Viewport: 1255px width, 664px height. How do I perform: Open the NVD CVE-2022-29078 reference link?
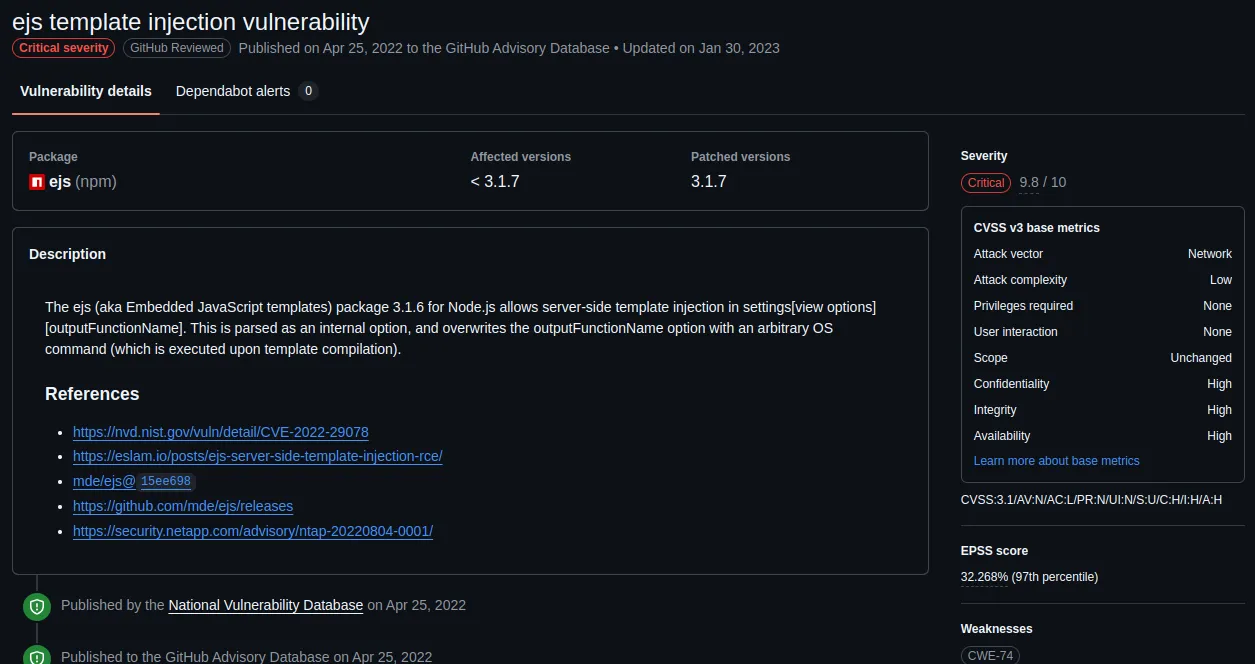click(x=220, y=432)
